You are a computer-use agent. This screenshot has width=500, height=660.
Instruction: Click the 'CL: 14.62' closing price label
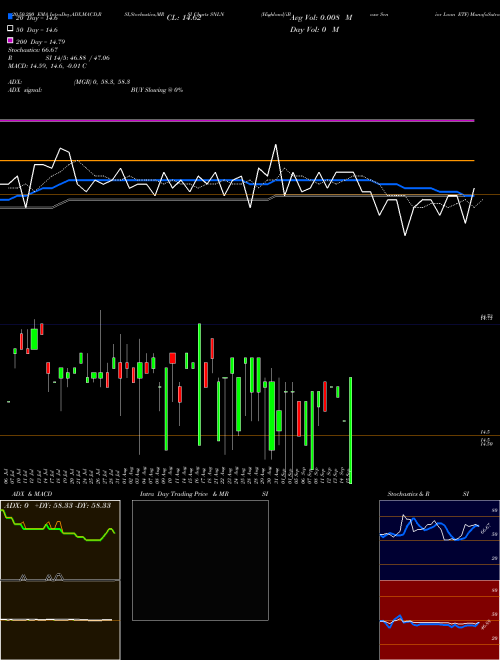coord(184,18)
